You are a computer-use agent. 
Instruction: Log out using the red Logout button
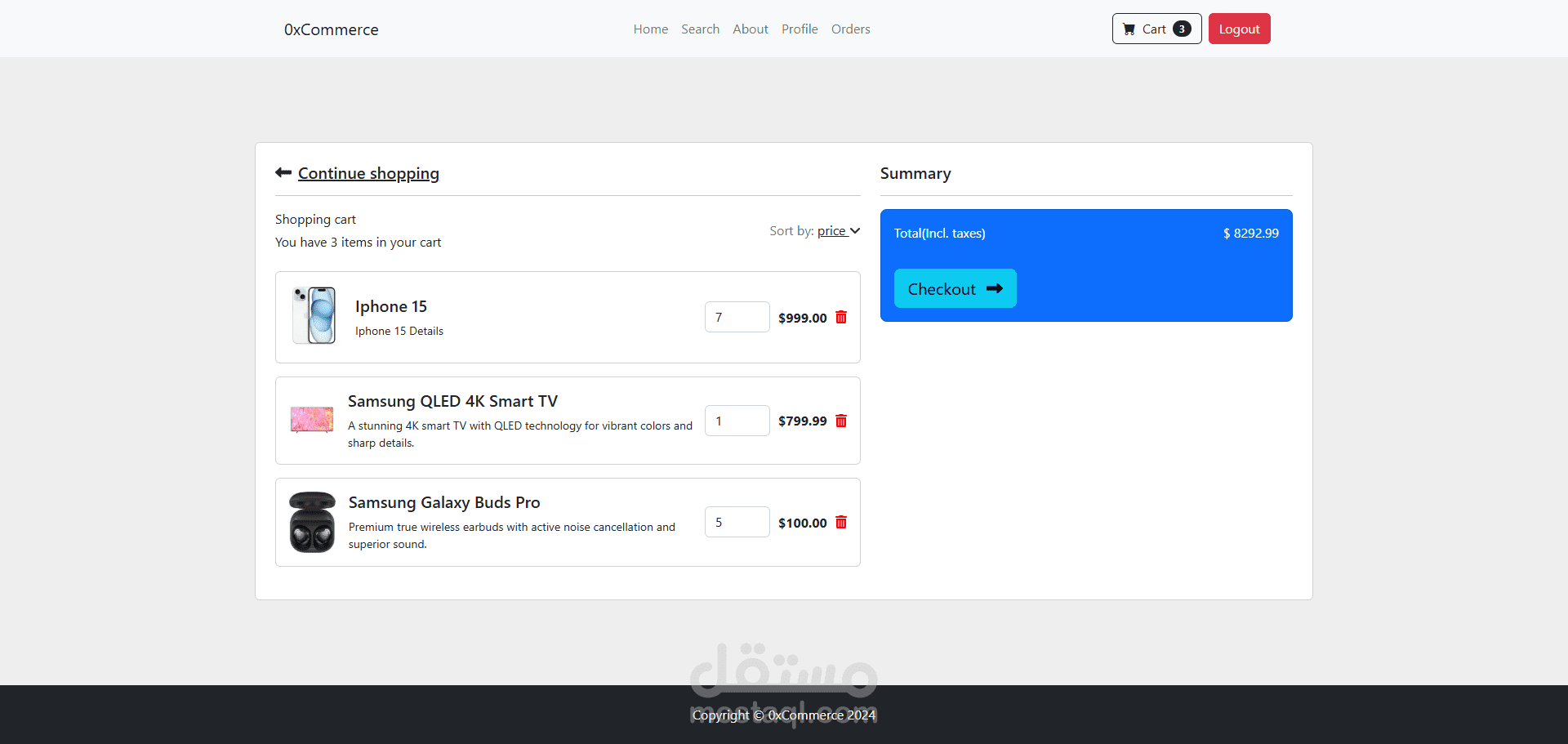[1240, 29]
